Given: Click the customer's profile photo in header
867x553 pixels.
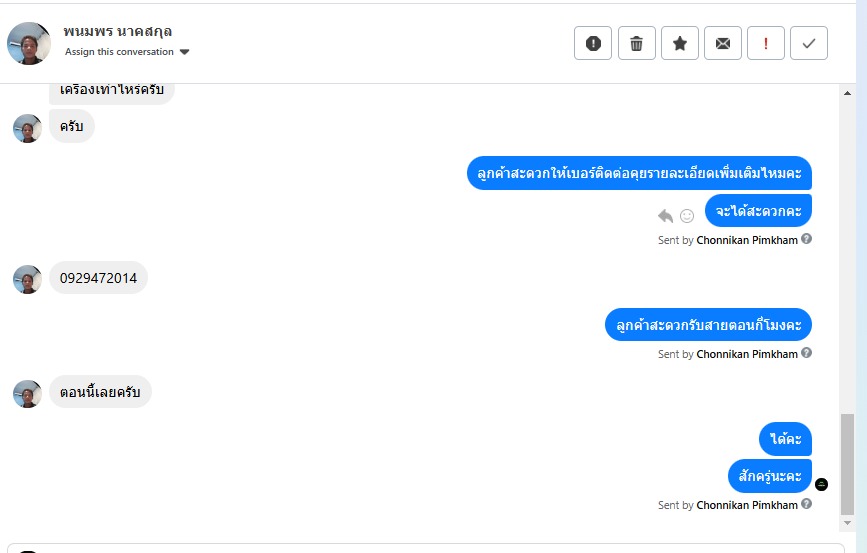Looking at the screenshot, I should pos(29,43).
